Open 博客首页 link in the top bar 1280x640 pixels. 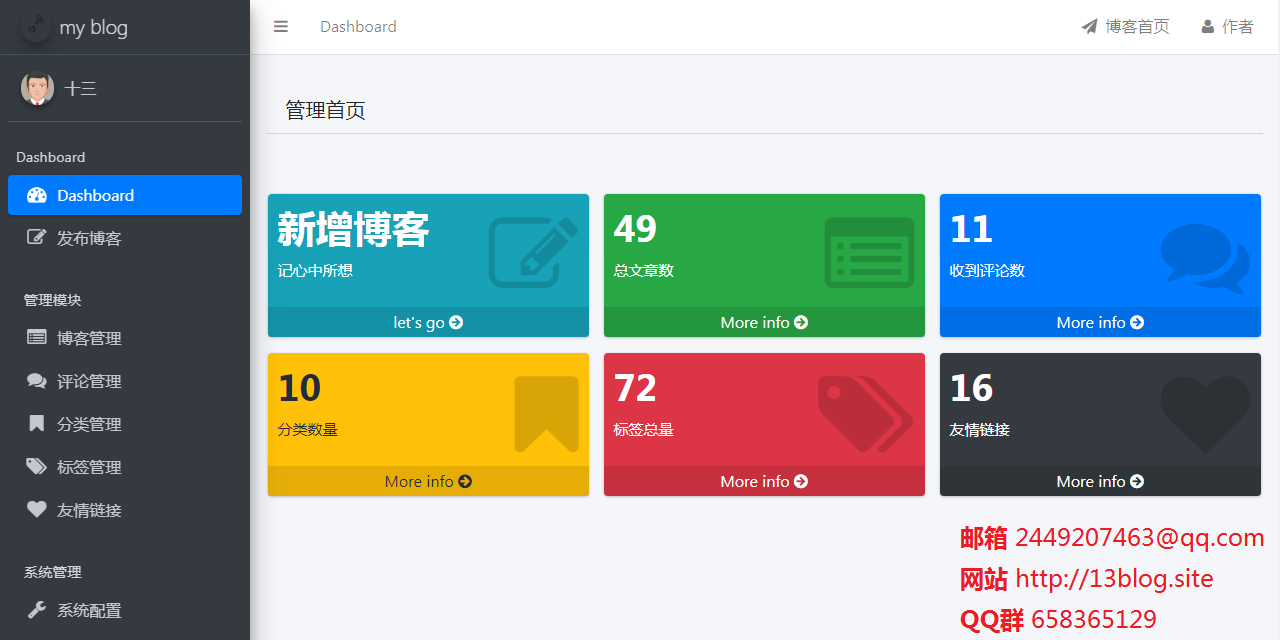tap(1125, 27)
